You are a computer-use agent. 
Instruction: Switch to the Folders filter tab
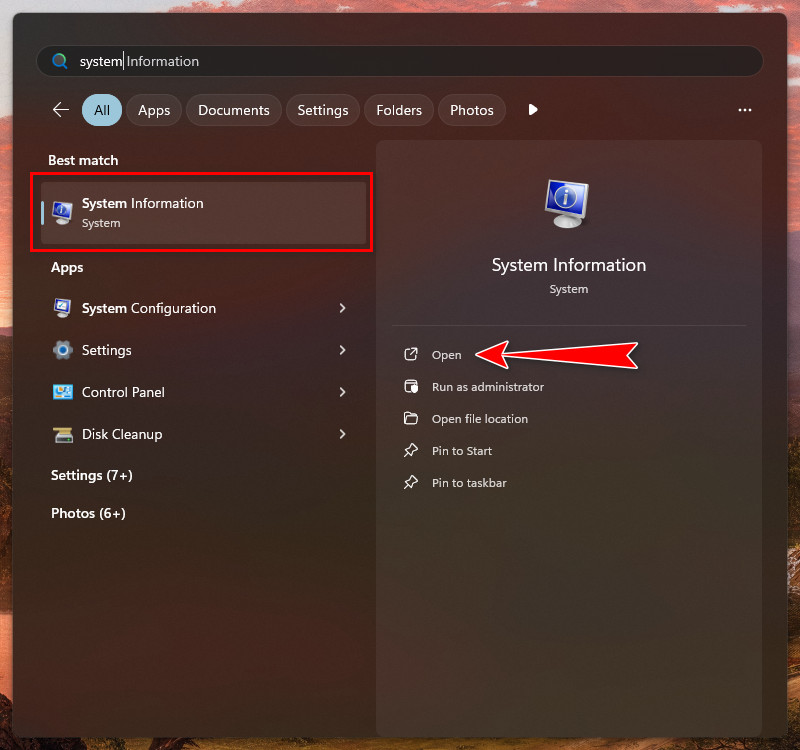pos(399,110)
